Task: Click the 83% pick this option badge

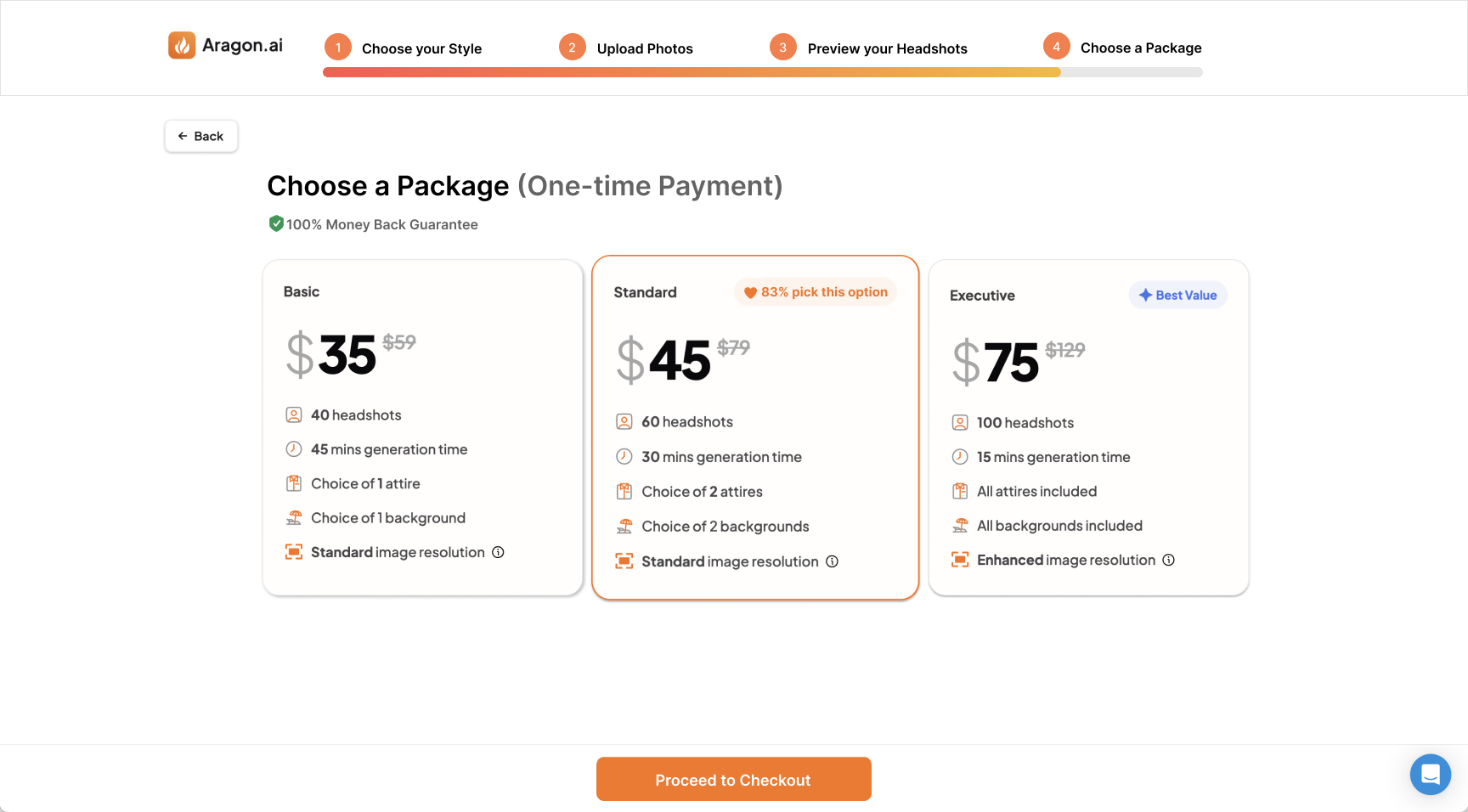Action: (816, 292)
